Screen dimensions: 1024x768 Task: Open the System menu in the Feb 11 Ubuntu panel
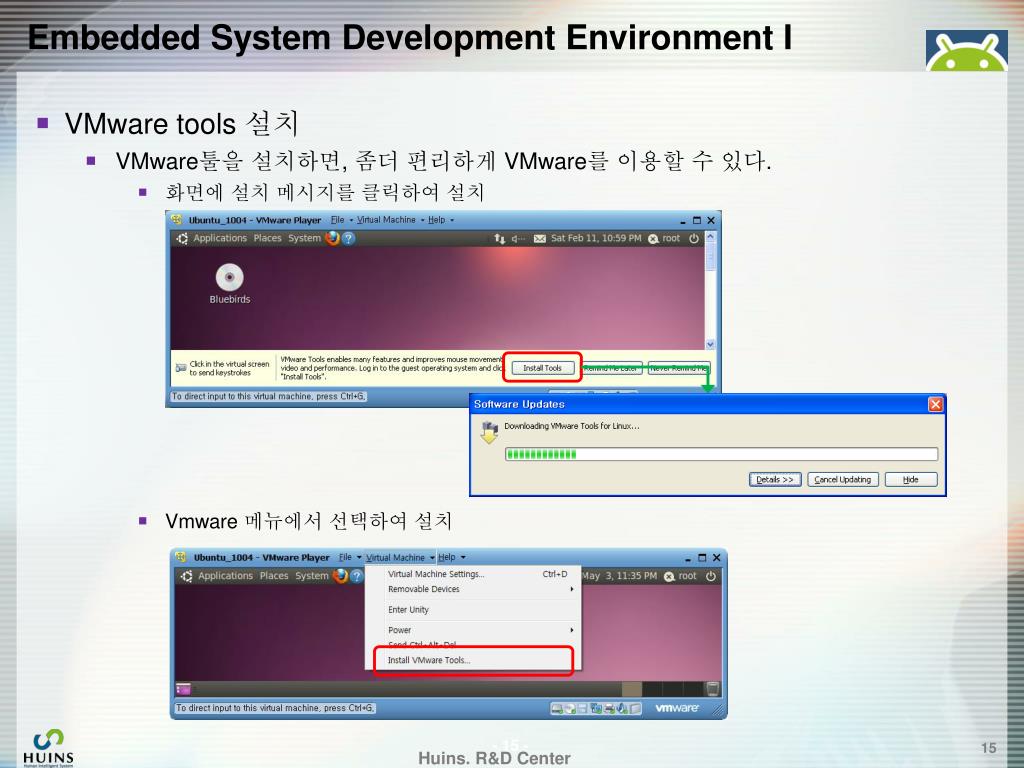point(304,238)
